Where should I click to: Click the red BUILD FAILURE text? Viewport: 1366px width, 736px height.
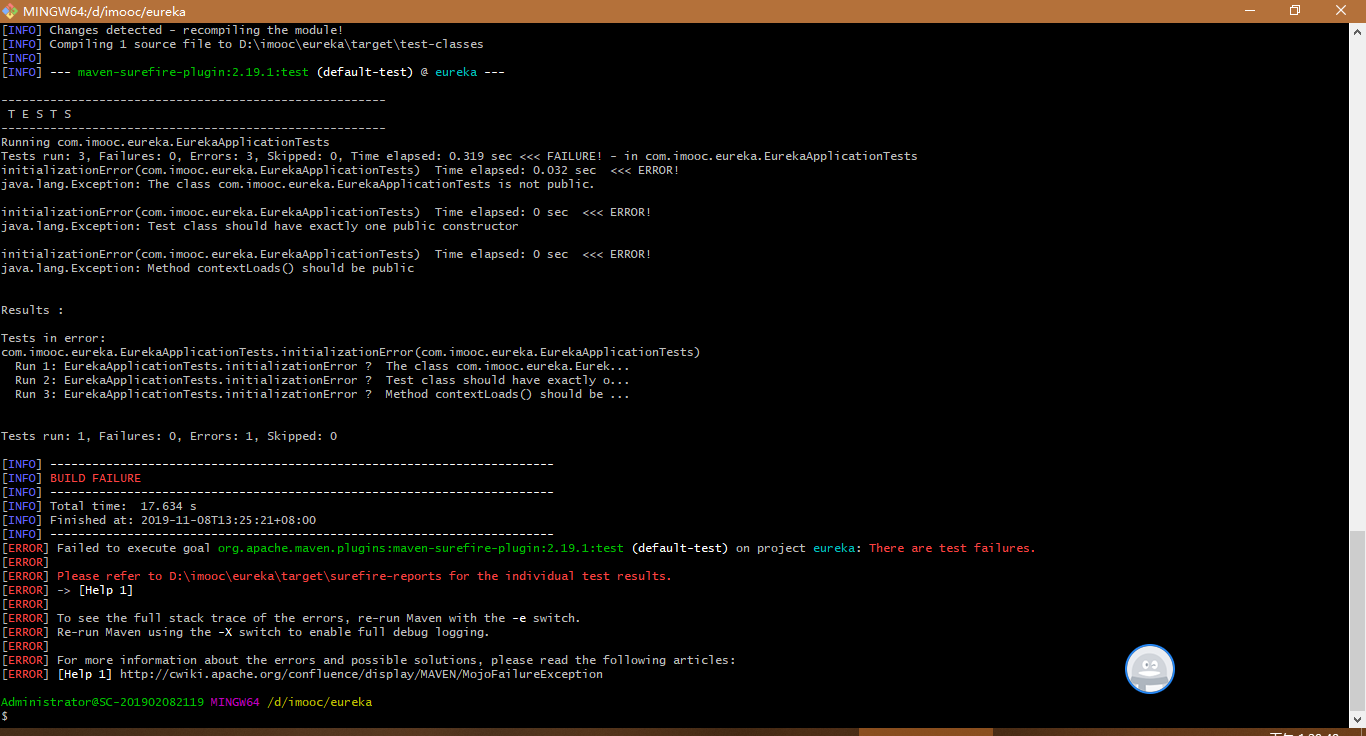click(96, 478)
